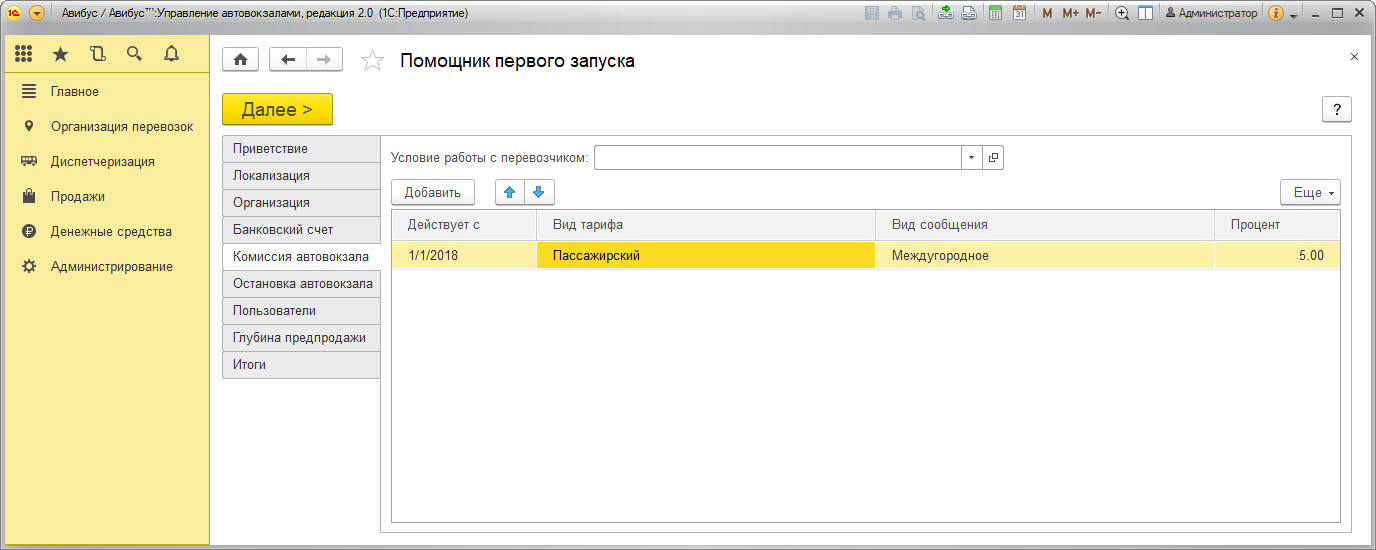Open the calculator icon in title bar
The height and width of the screenshot is (550, 1376).
click(995, 13)
